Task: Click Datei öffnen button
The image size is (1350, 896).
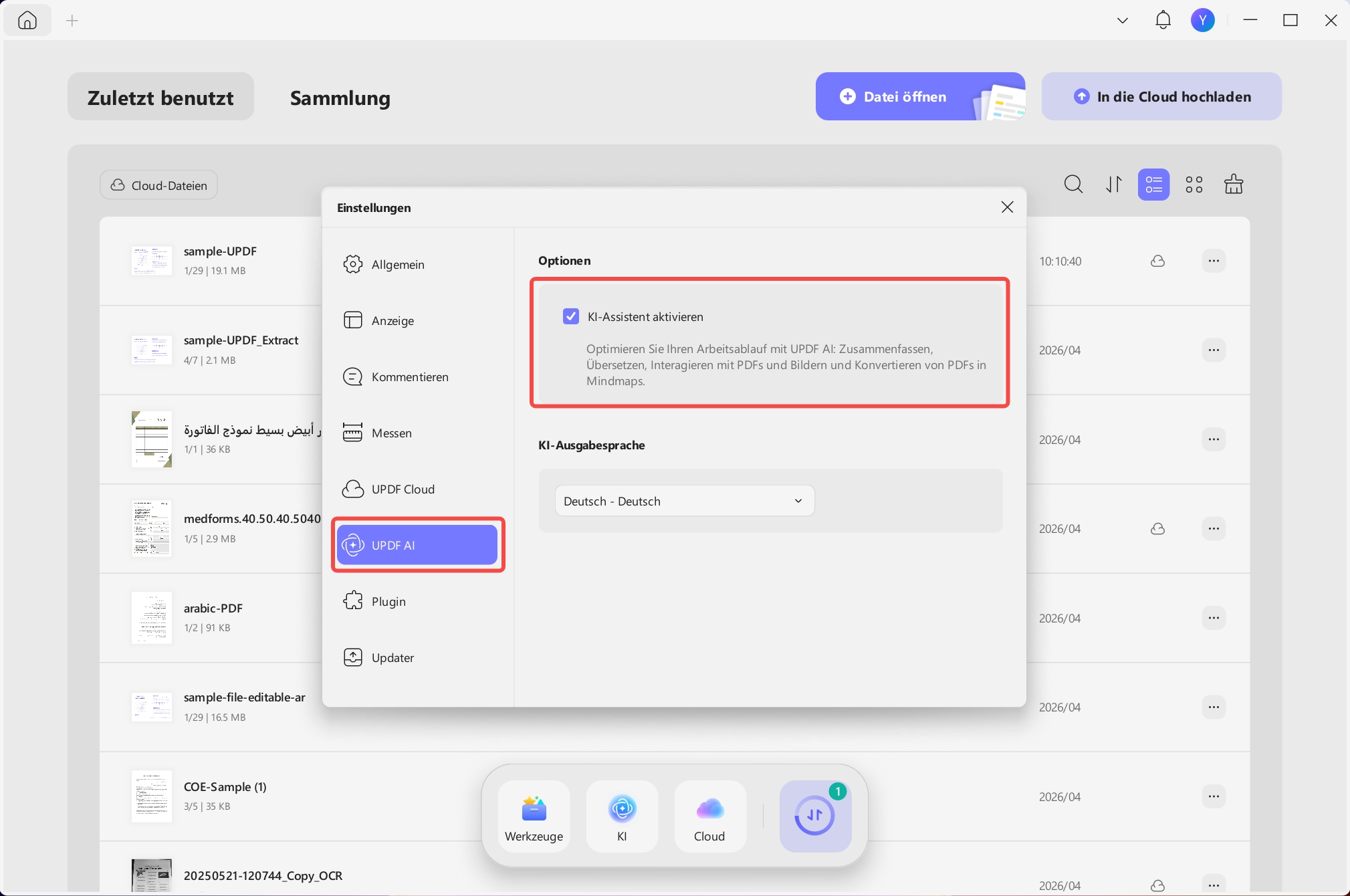Action: click(920, 97)
